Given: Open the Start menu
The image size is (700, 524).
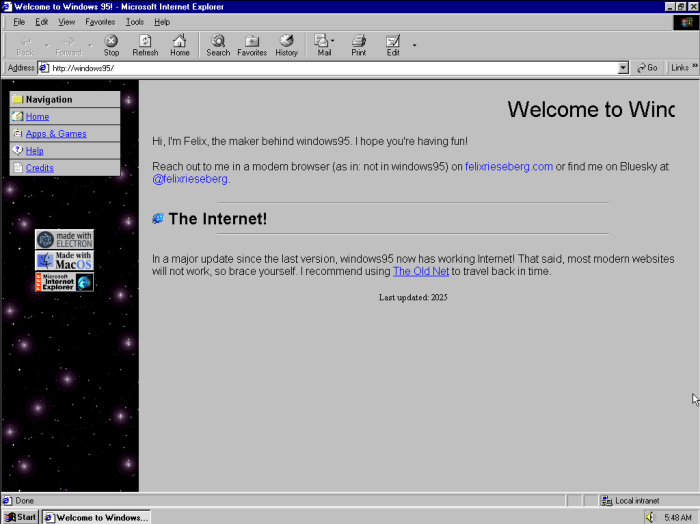Looking at the screenshot, I should pyautogui.click(x=21, y=517).
